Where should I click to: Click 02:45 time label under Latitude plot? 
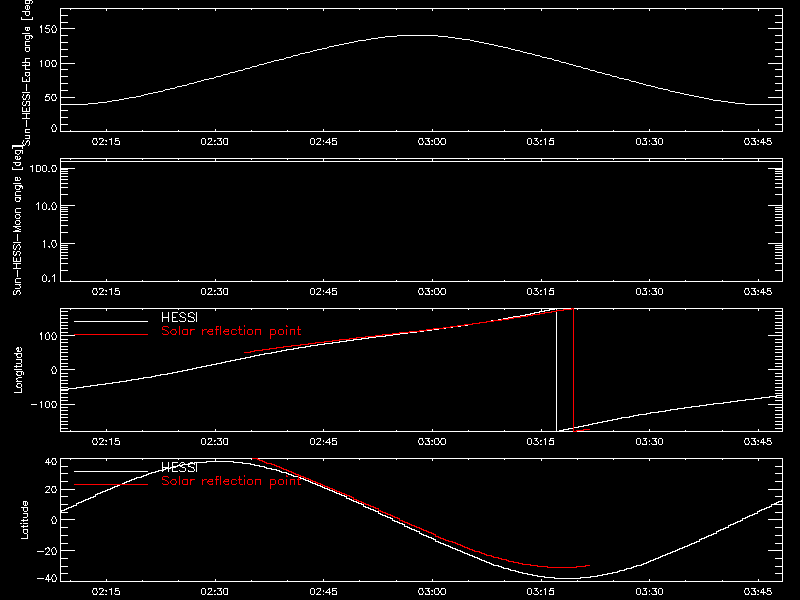click(323, 592)
